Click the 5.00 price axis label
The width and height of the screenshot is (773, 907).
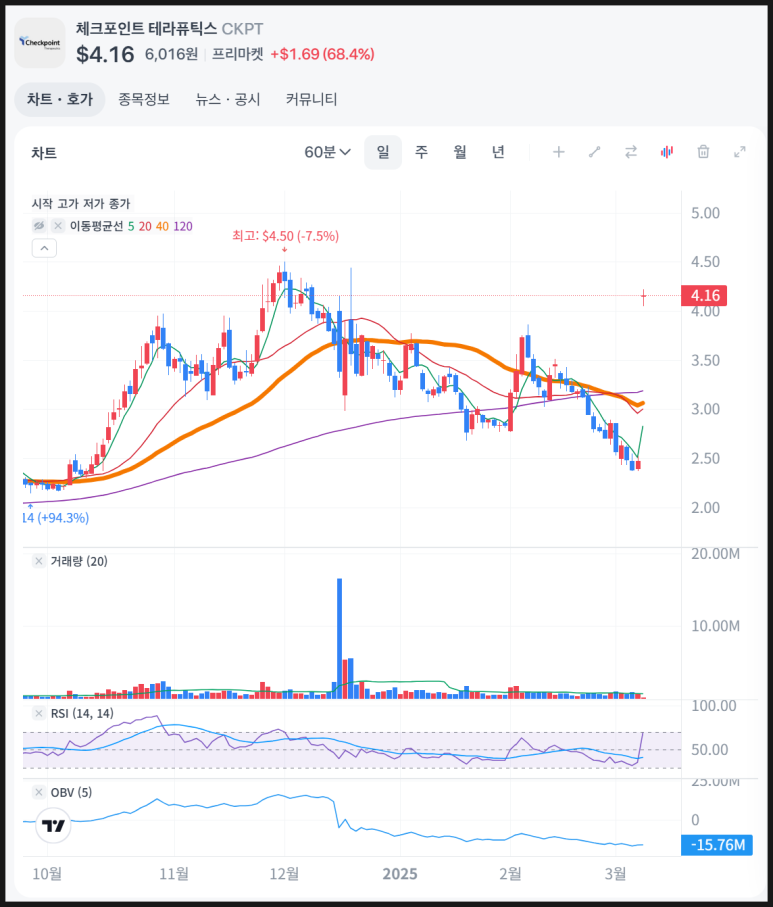point(705,213)
